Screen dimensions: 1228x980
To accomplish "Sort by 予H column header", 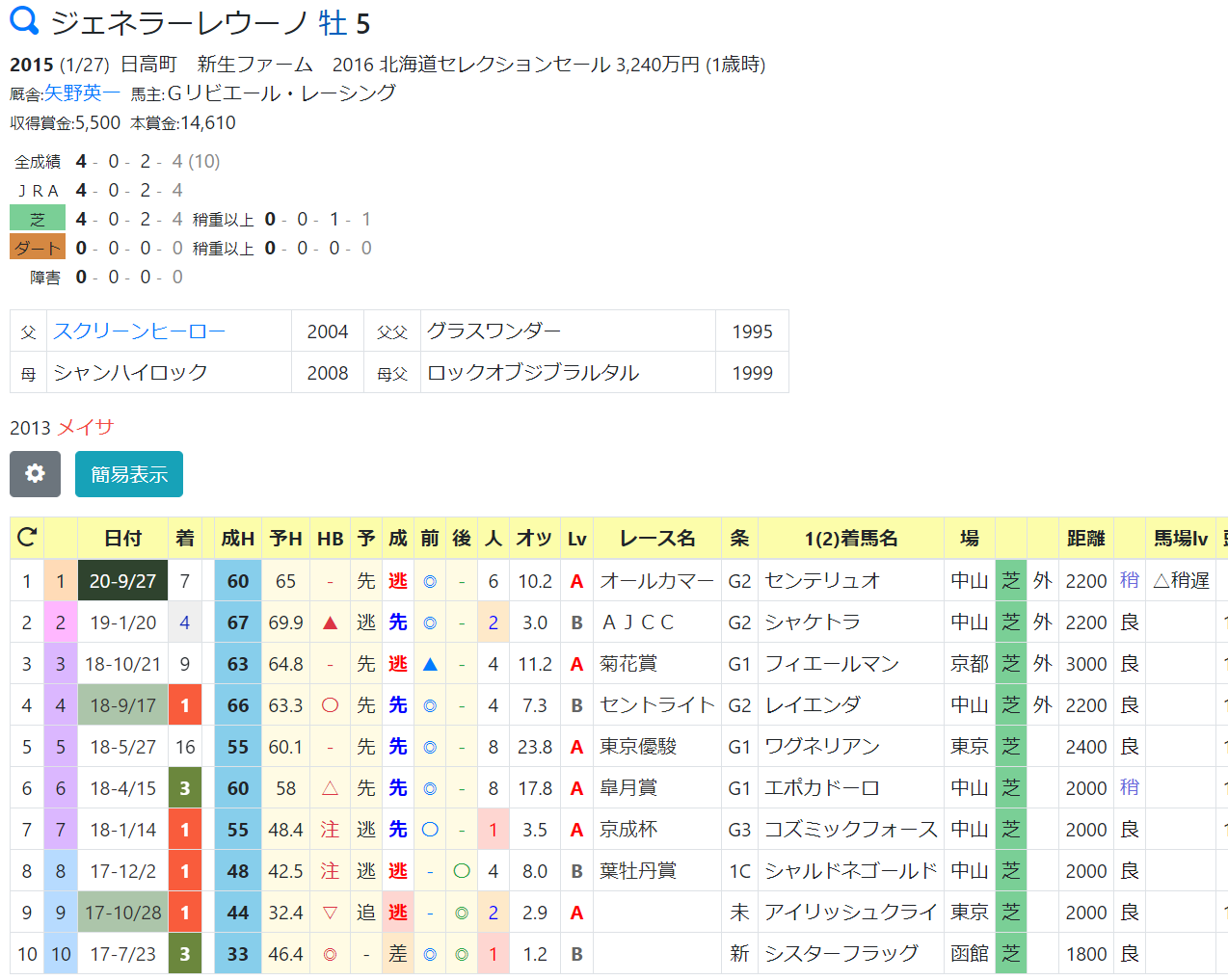I will point(286,538).
